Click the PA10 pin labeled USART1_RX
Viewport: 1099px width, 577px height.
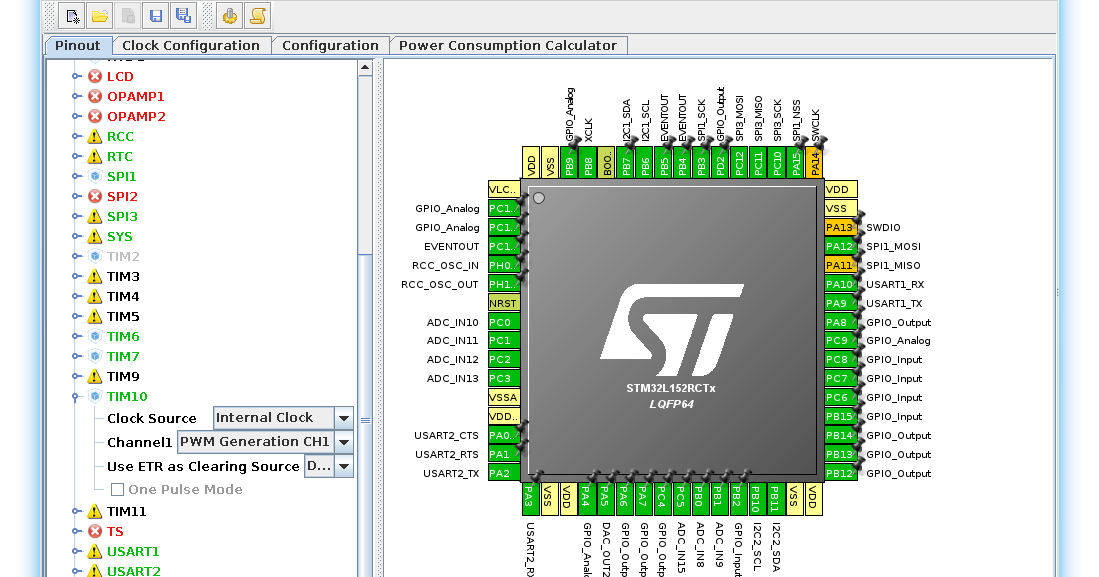840,284
